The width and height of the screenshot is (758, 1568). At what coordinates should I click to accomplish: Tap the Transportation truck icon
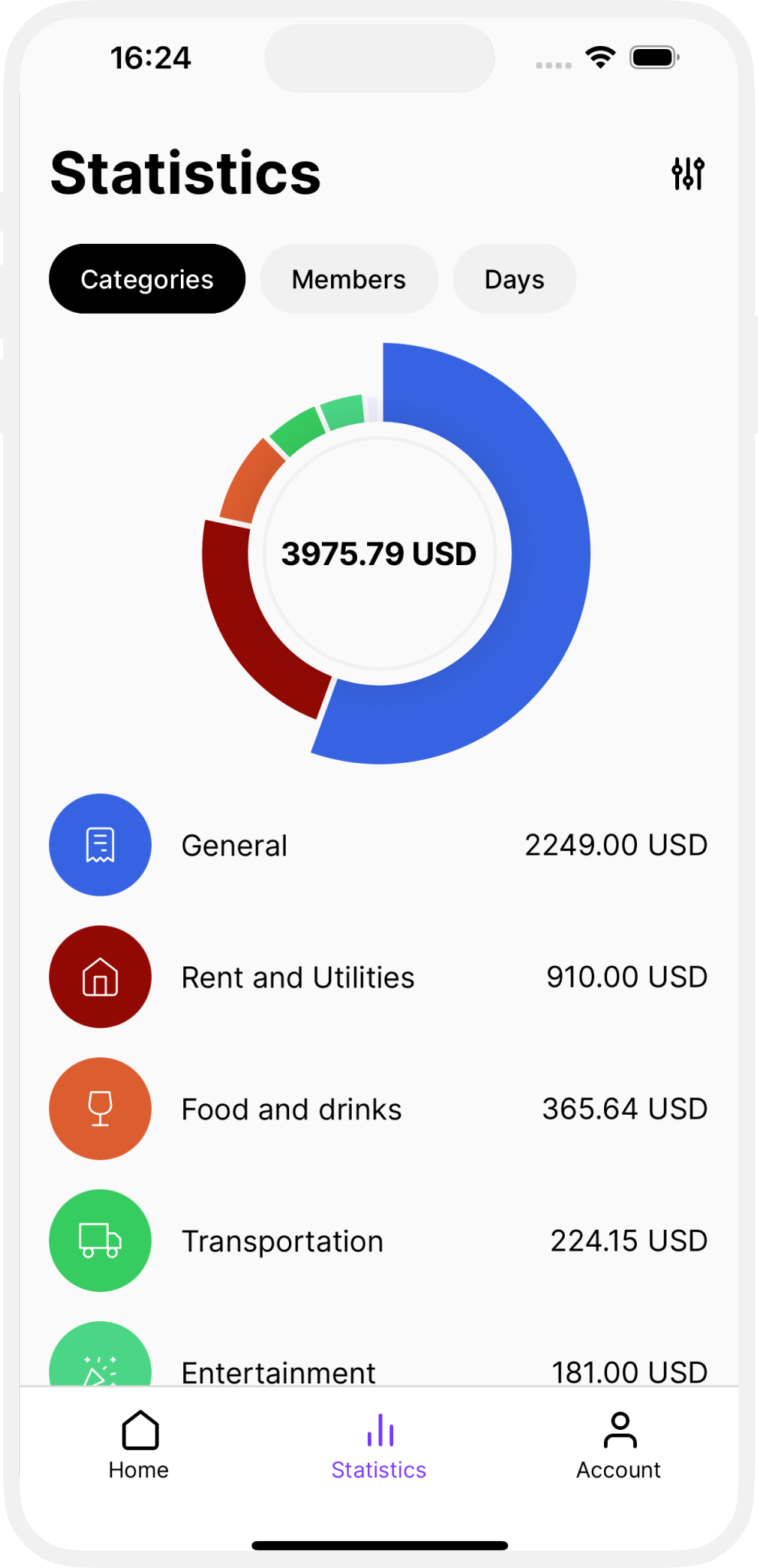coord(100,1241)
